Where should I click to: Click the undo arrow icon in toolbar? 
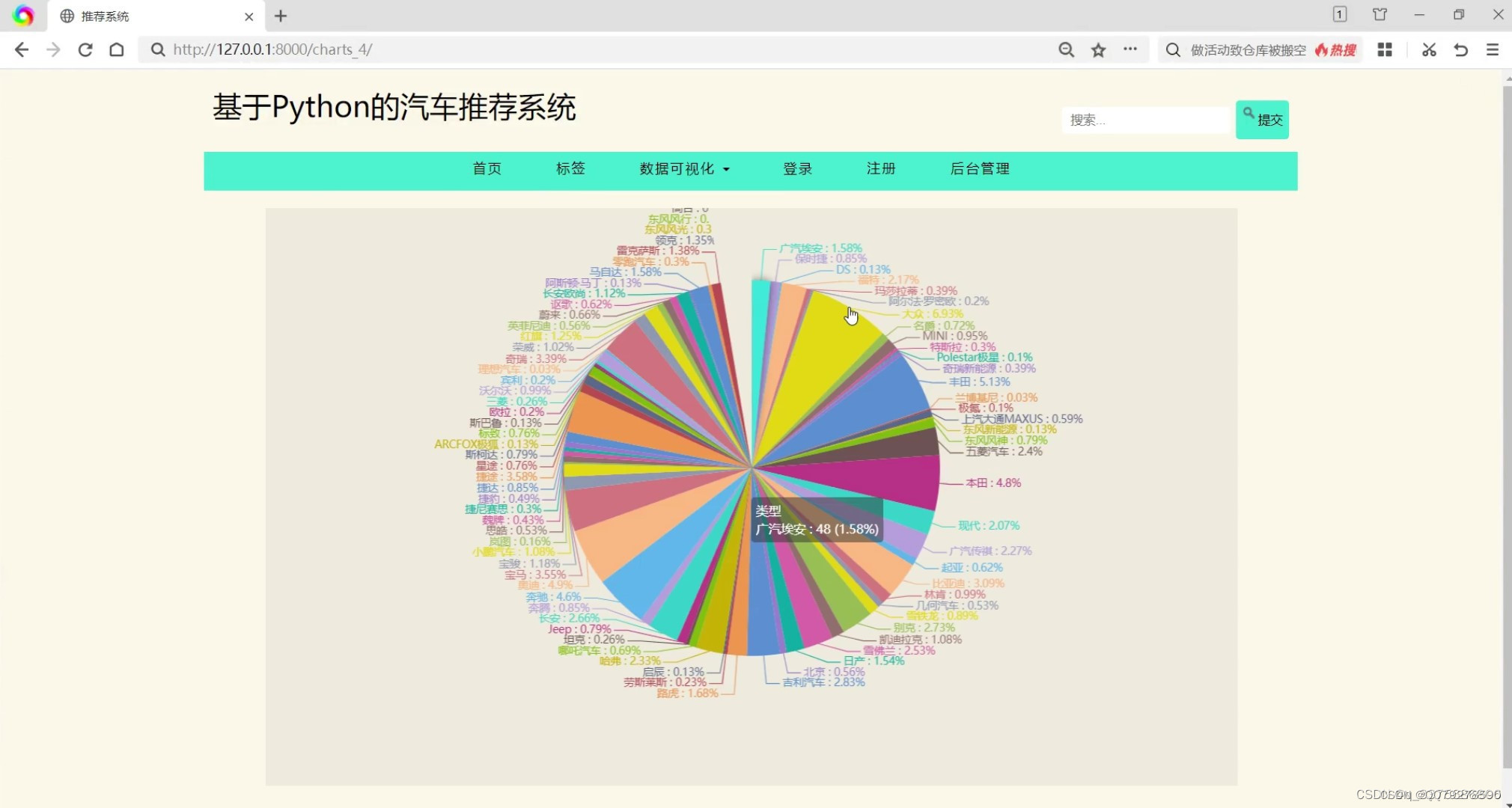(1460, 49)
